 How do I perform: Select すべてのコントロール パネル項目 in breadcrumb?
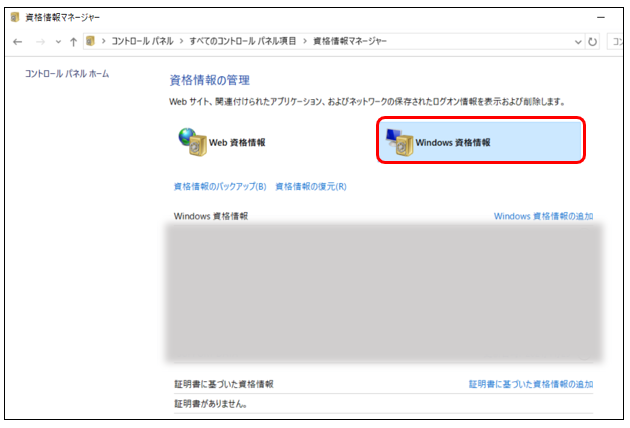pos(243,41)
